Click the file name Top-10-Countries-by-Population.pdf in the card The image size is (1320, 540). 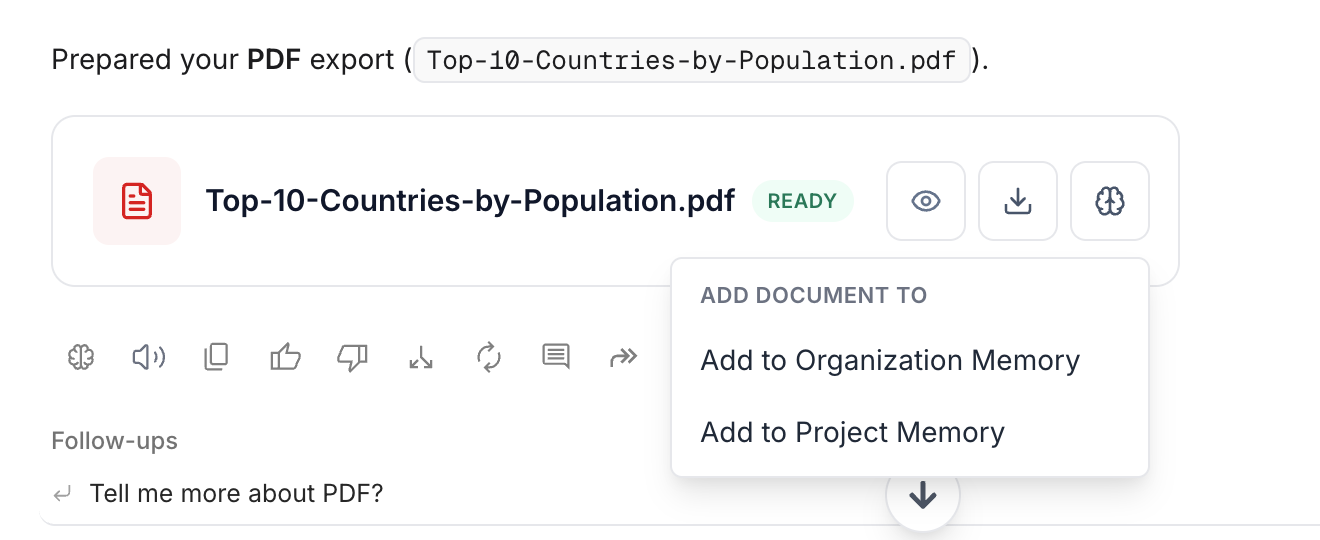pos(470,201)
